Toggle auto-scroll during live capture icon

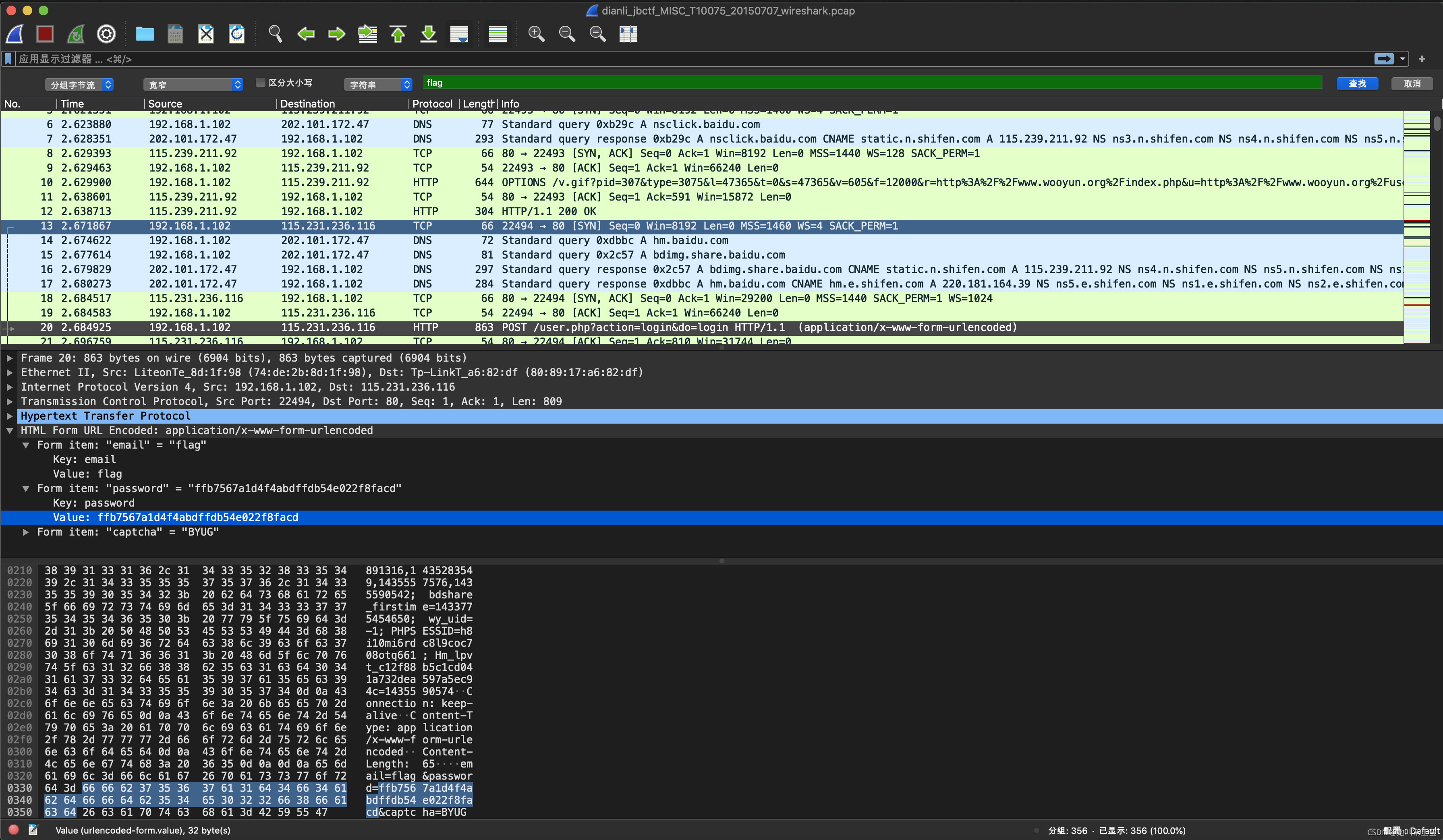tap(459, 34)
